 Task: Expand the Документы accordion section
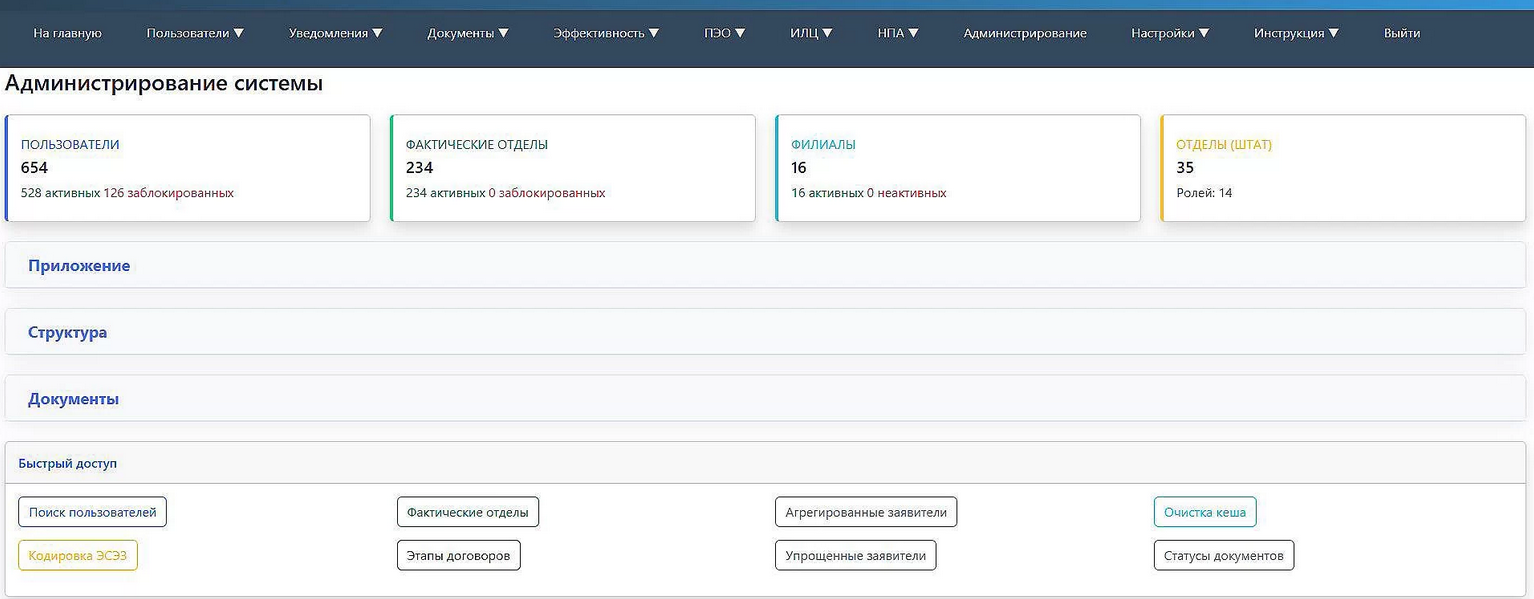765,399
